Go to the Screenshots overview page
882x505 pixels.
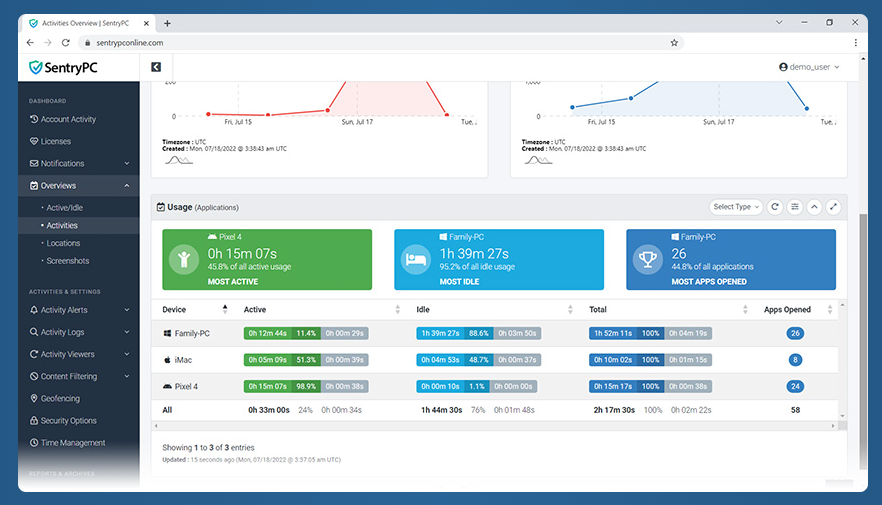click(67, 261)
